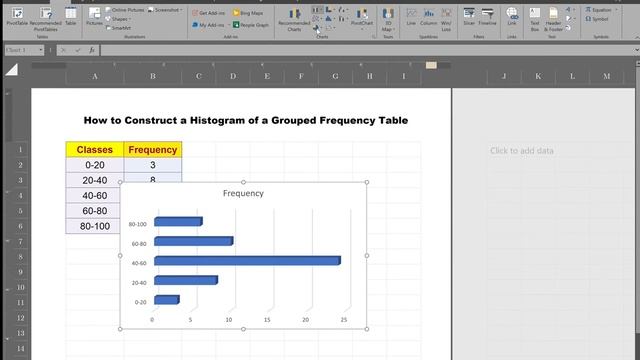Expand the PivotChart dropdown arrow
640x360 pixels.
[362, 29]
